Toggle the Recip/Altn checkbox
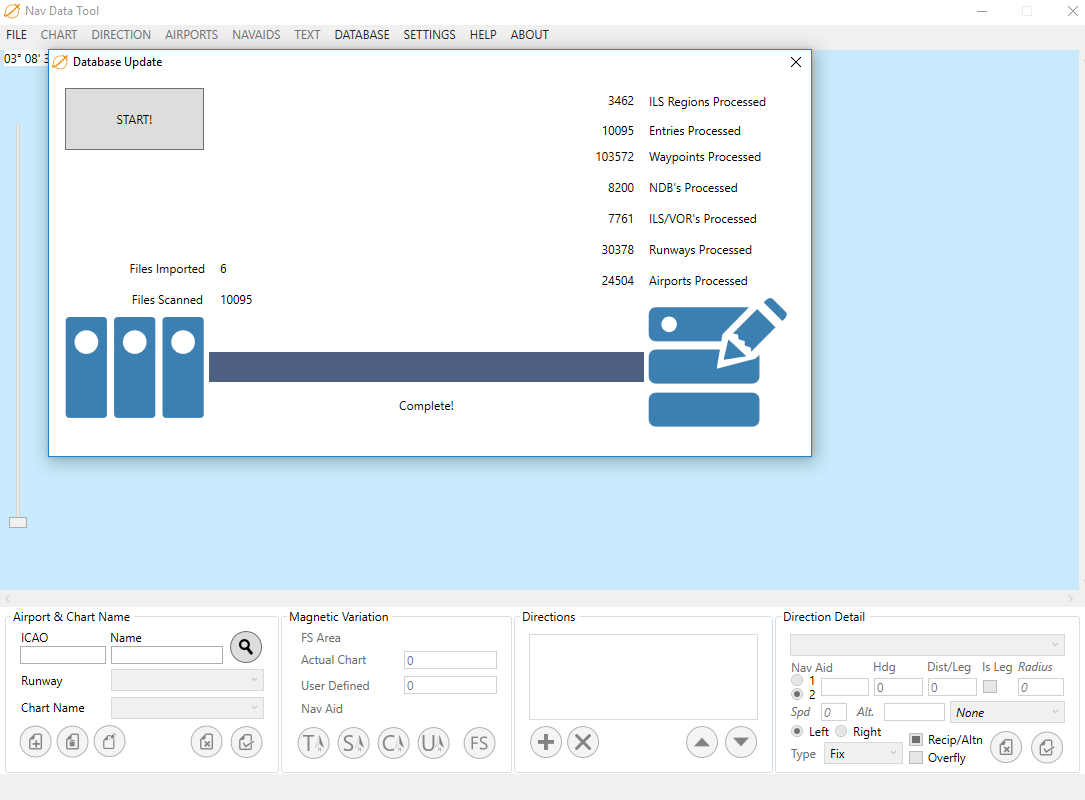The height and width of the screenshot is (800, 1085). coord(916,740)
